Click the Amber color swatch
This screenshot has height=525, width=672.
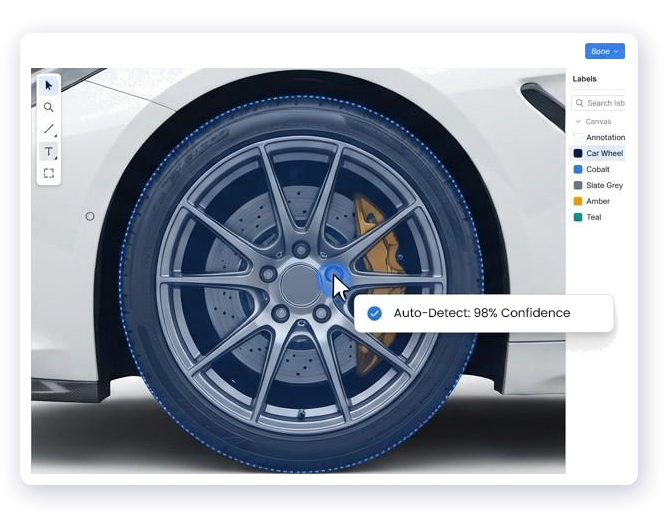[x=578, y=201]
